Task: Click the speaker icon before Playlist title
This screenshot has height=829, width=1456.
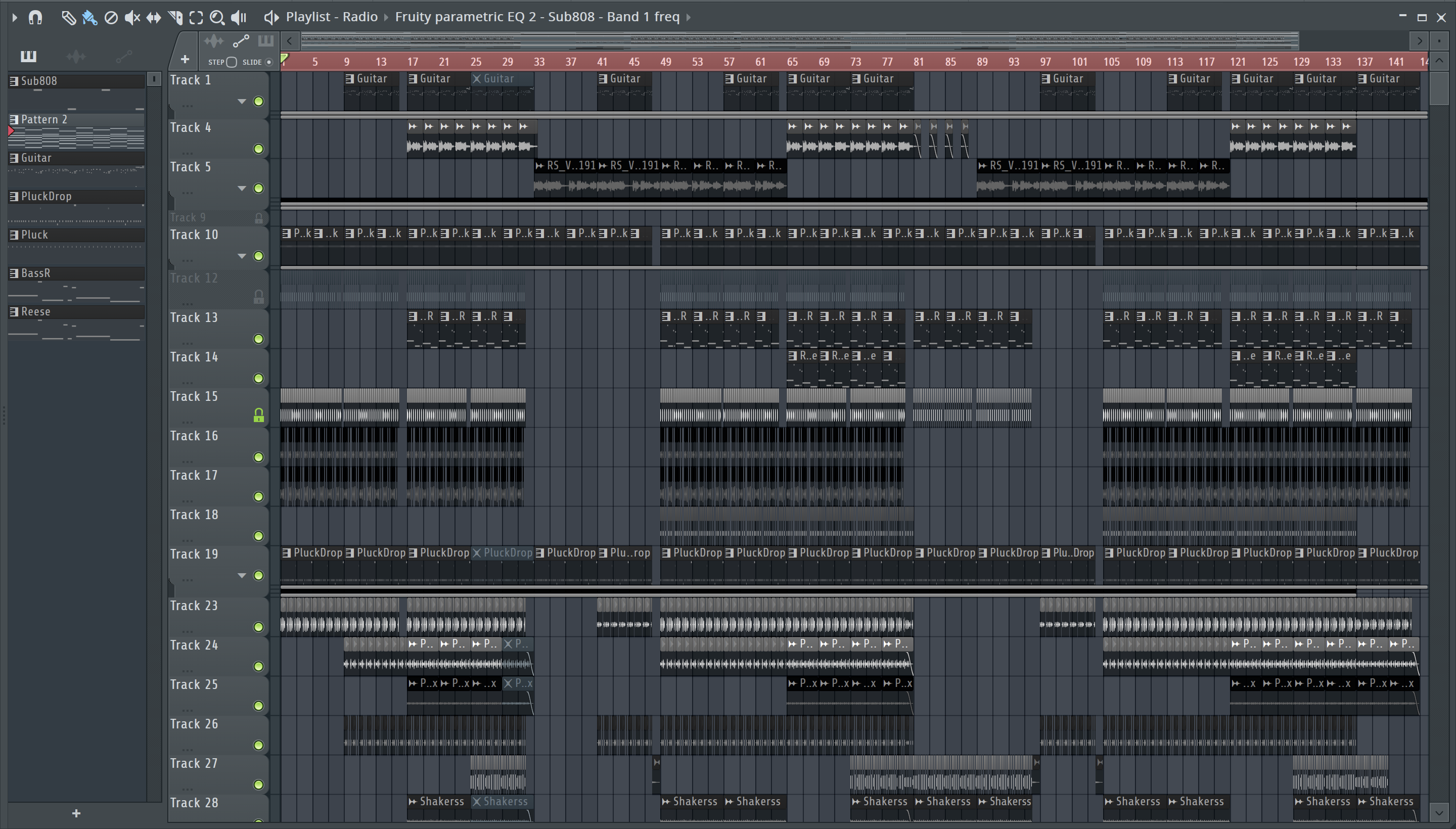Action: point(271,17)
